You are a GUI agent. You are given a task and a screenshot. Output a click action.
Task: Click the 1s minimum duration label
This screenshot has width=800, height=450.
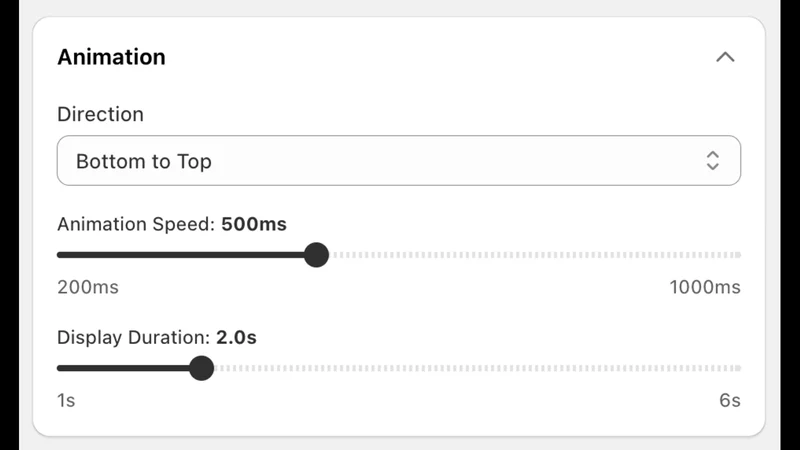pos(66,401)
